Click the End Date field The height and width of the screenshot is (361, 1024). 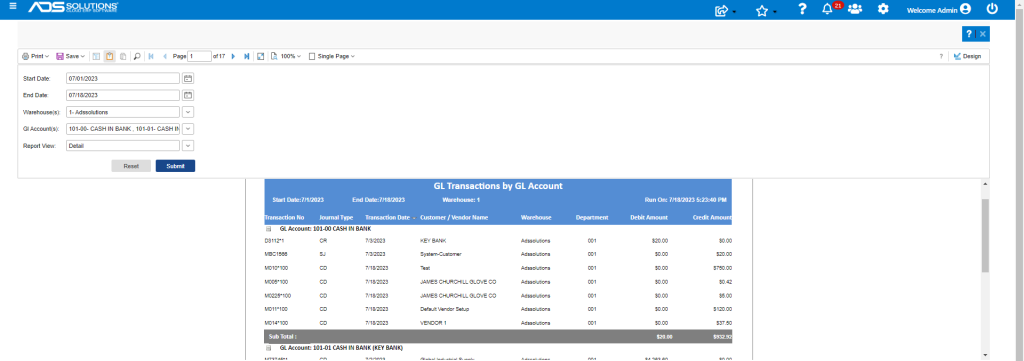click(x=123, y=95)
